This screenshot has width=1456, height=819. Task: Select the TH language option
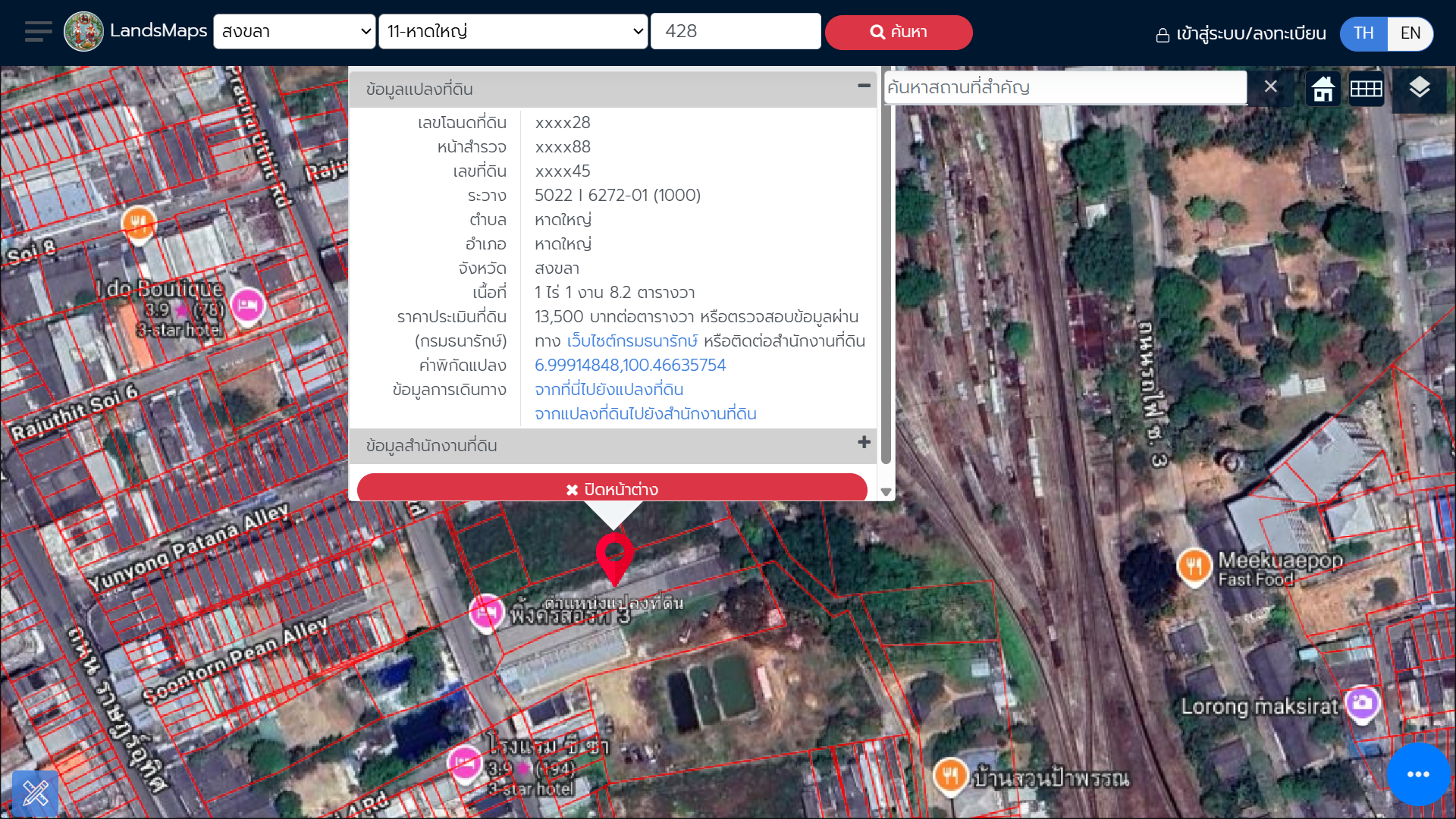click(x=1363, y=33)
